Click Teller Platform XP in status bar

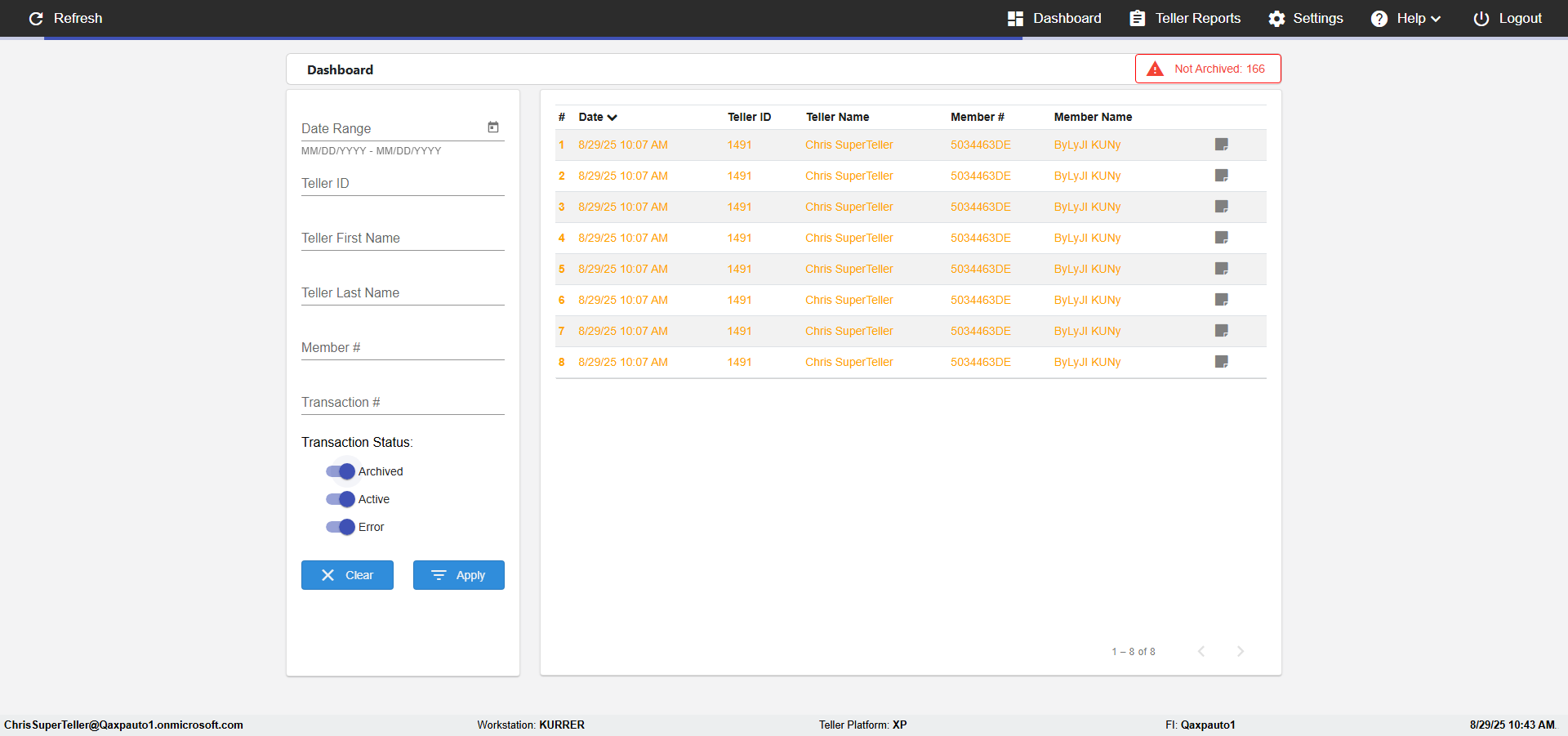pos(863,725)
